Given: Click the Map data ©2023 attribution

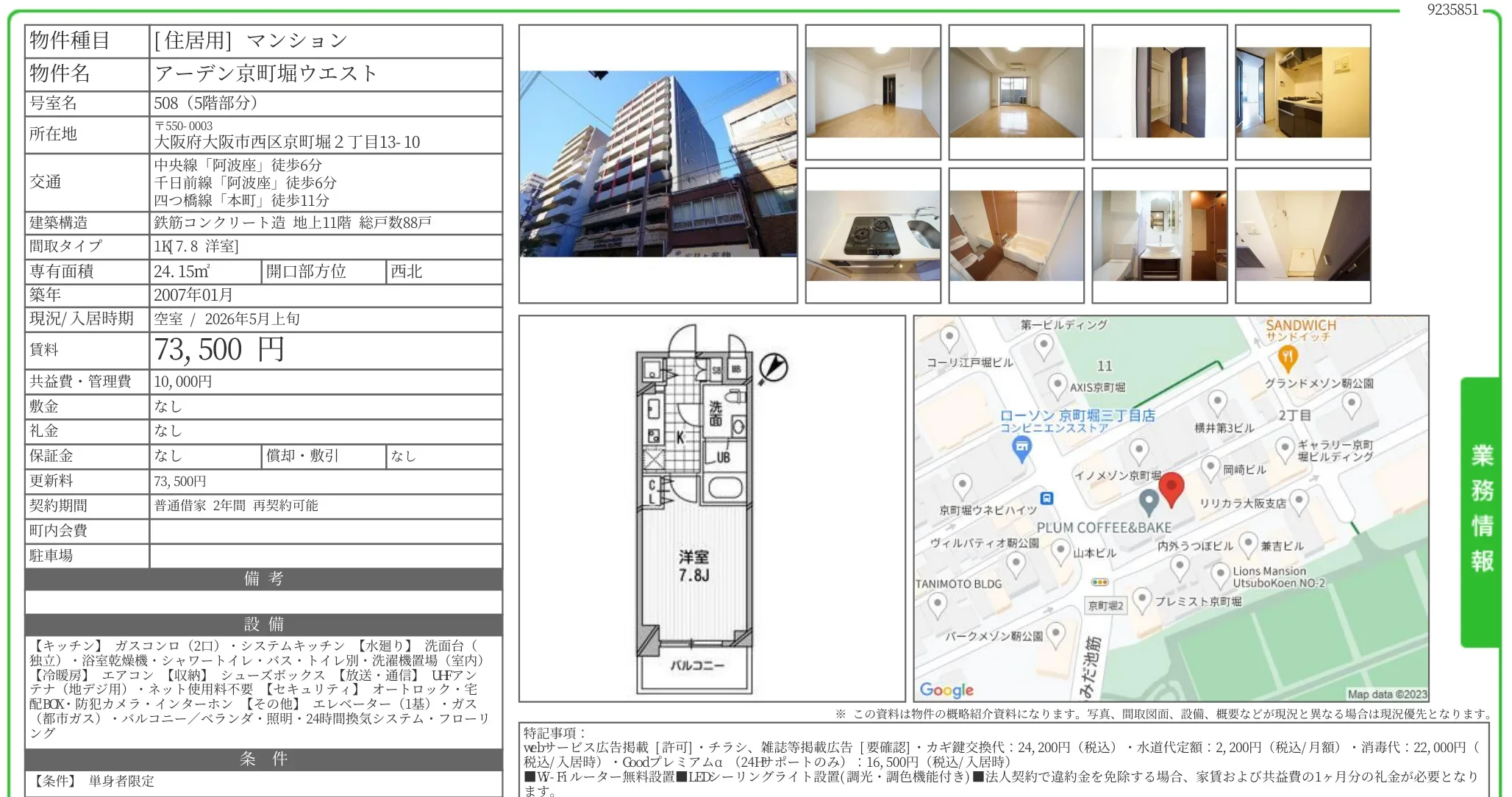Looking at the screenshot, I should point(1387,694).
